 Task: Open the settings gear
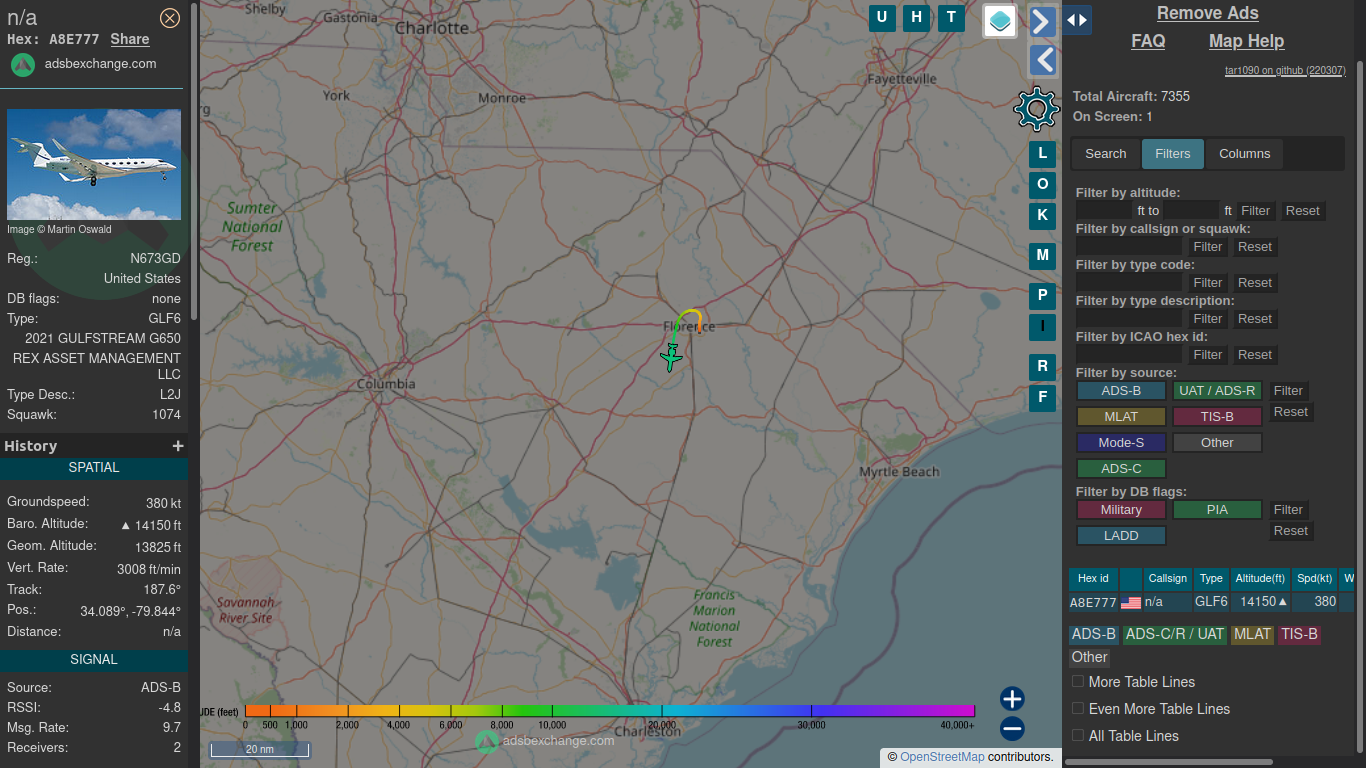tap(1037, 108)
